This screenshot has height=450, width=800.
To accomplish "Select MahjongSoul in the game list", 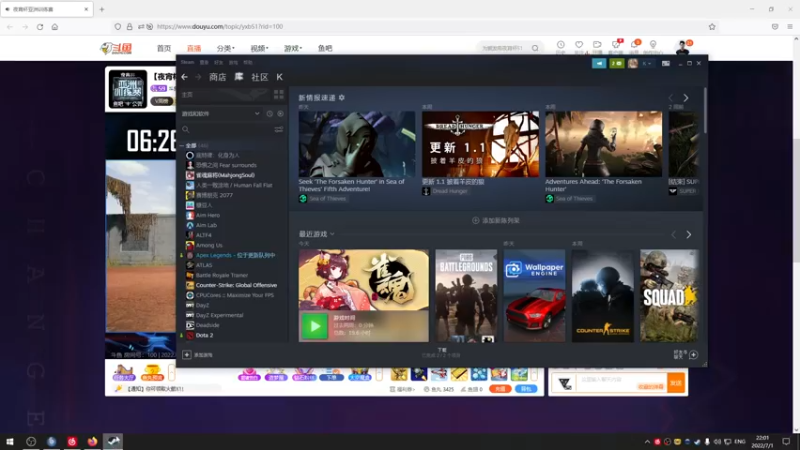I will click(220, 175).
